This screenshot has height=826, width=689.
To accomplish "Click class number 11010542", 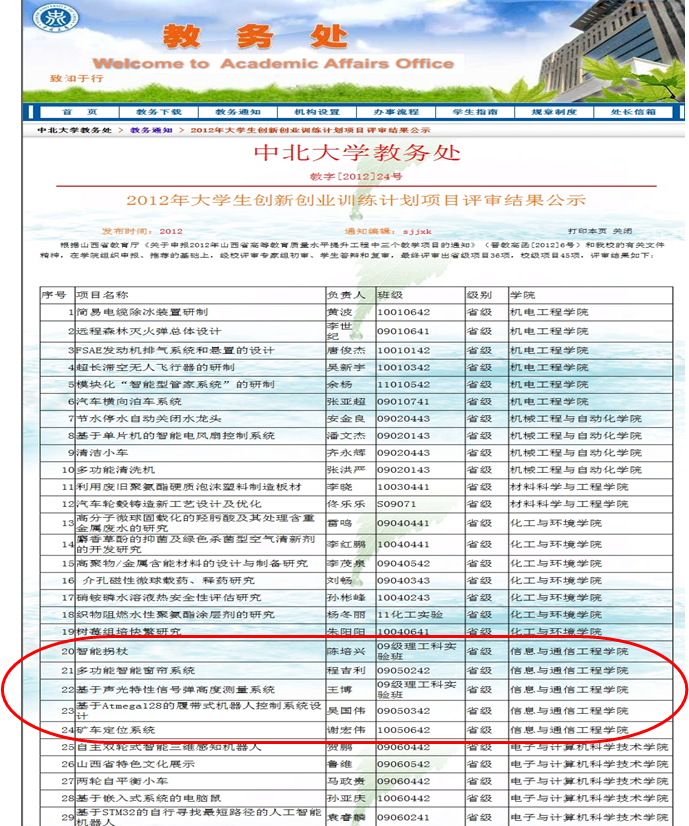I will [x=403, y=385].
